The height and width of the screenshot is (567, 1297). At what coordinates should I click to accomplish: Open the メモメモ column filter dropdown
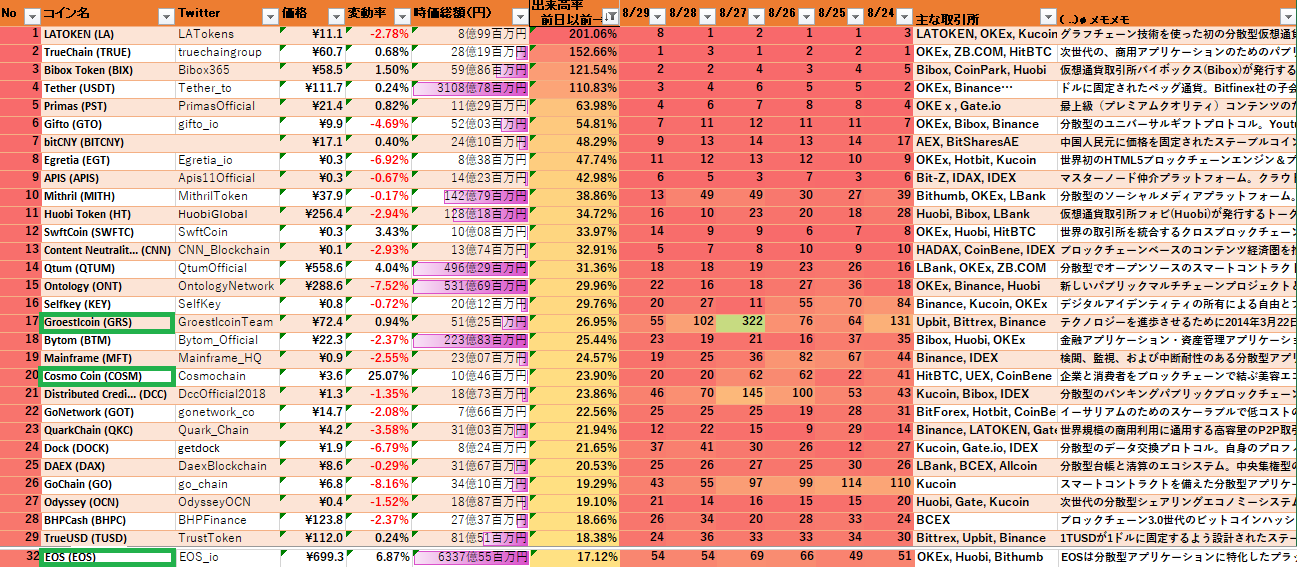pyautogui.click(x=1288, y=17)
